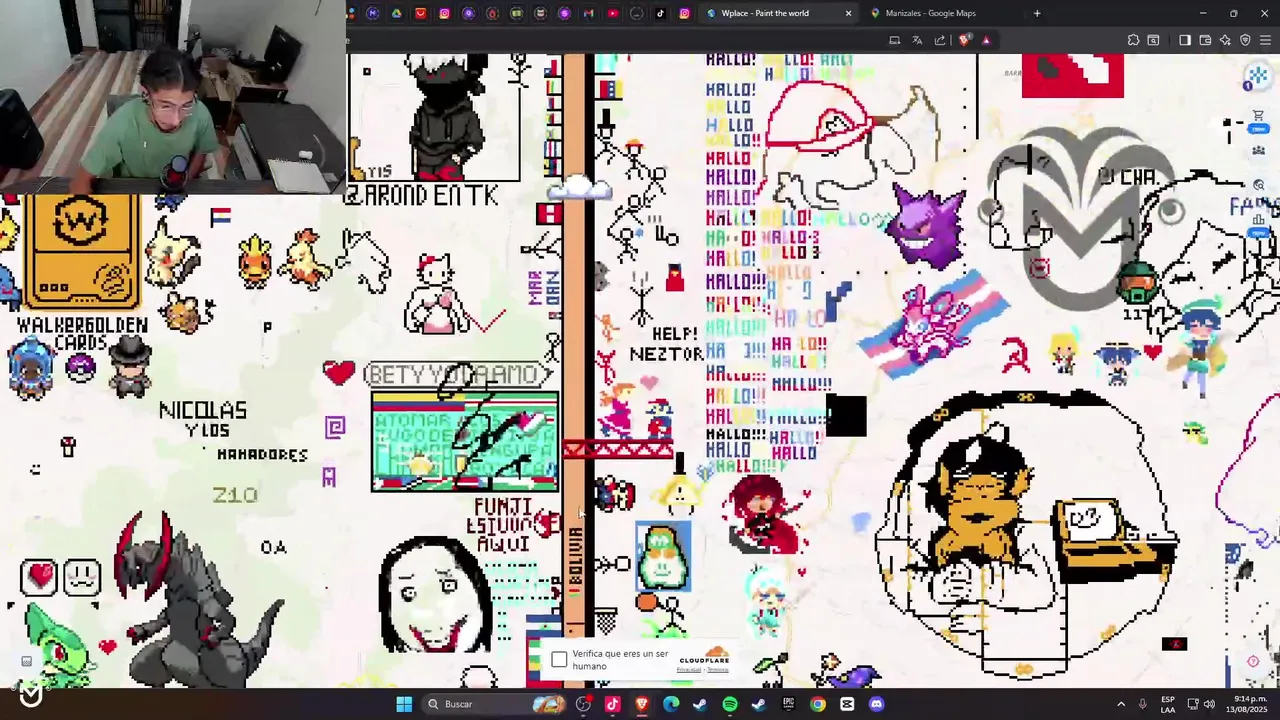1280x720 pixels.
Task: Open CapCut from the taskbar
Action: tap(847, 704)
